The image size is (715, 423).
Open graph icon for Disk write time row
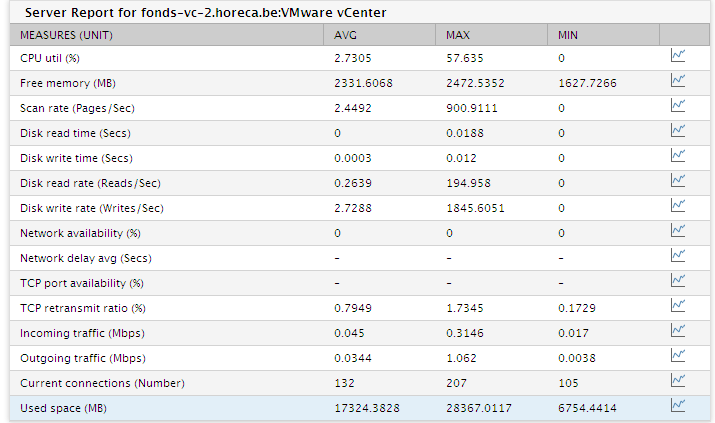[x=678, y=156]
